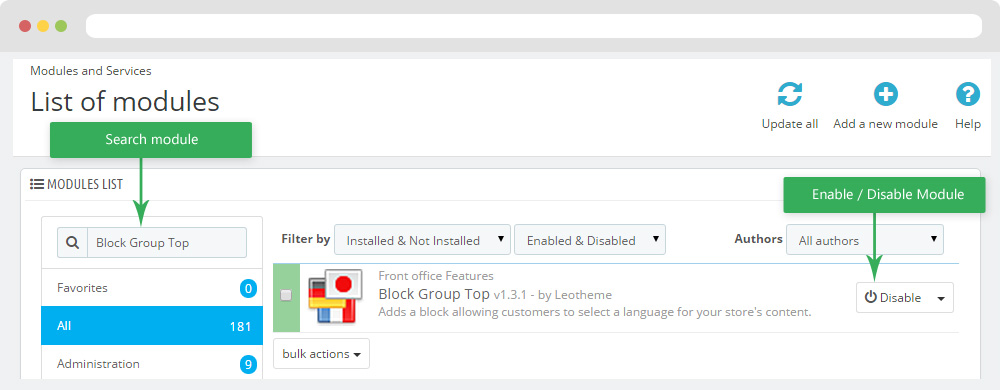Click the power icon on Disable button
The image size is (1000, 390).
pyautogui.click(x=871, y=297)
